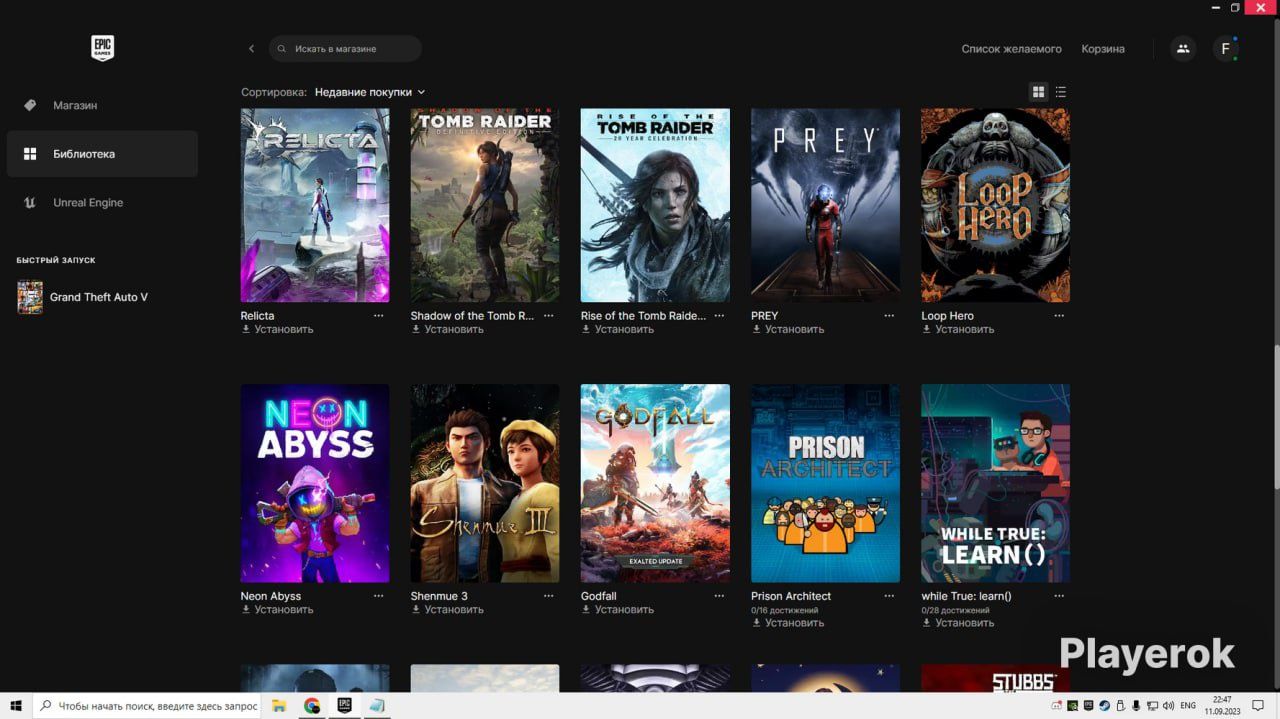Open the three-dot menu for Prison Architect
1280x719 pixels.
point(889,595)
